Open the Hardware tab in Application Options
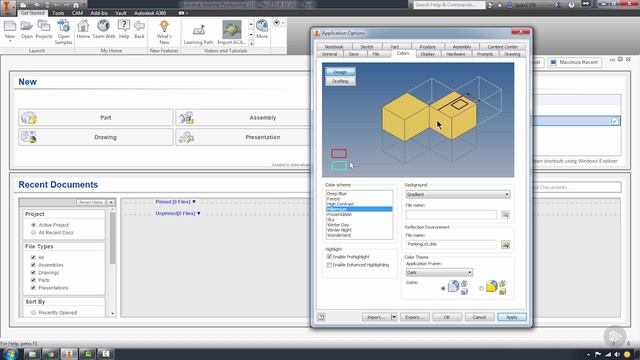 (456, 54)
